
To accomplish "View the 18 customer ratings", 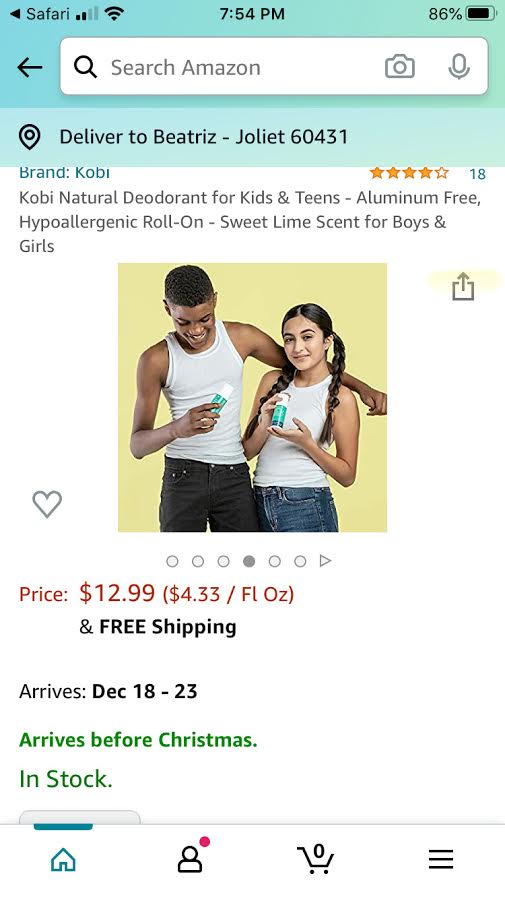I will click(477, 174).
